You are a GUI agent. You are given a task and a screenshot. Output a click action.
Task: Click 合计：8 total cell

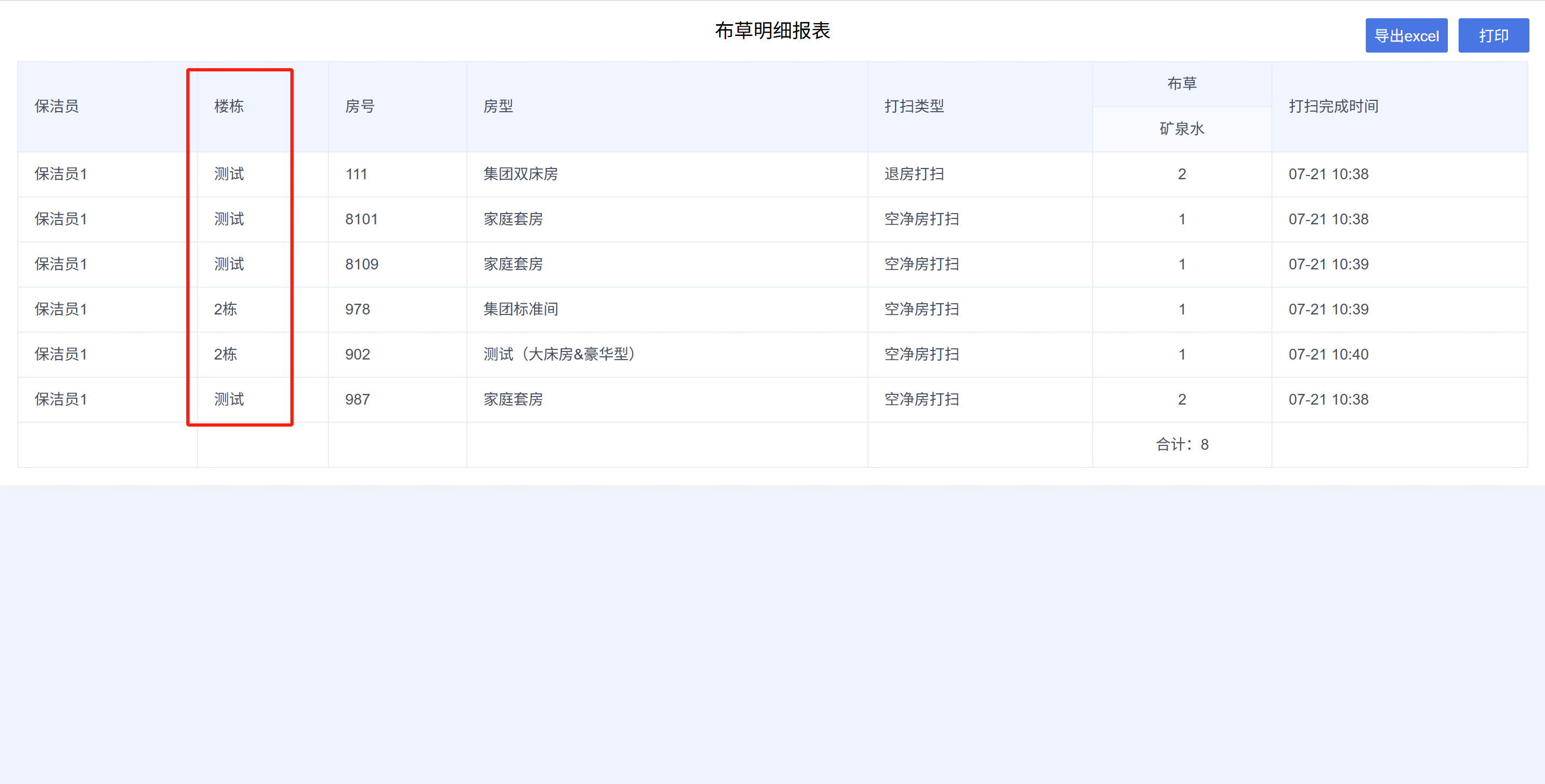tap(1182, 444)
